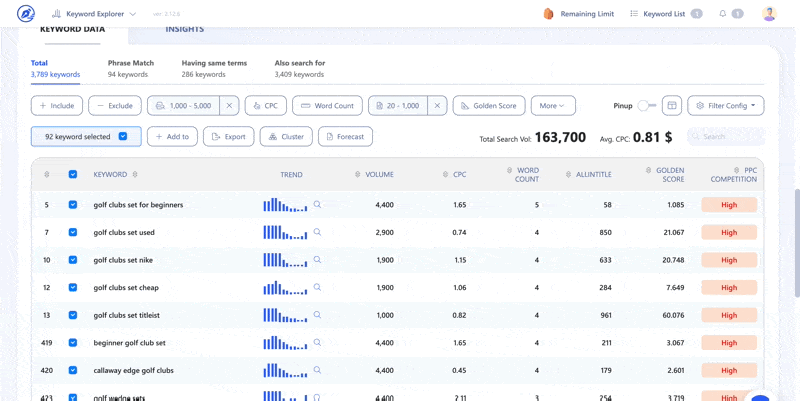Open the Keyword Explorer dropdown
The height and width of the screenshot is (401, 800).
click(x=94, y=14)
